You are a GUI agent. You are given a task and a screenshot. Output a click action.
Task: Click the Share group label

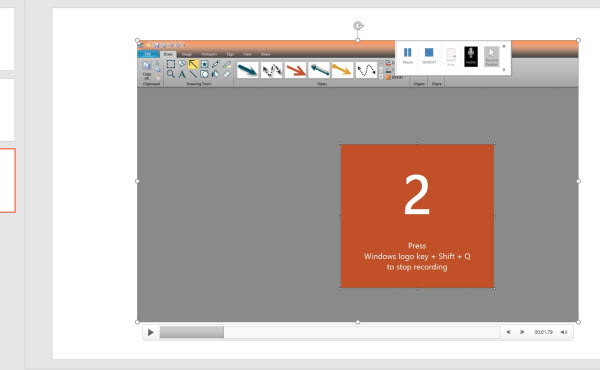[x=437, y=83]
